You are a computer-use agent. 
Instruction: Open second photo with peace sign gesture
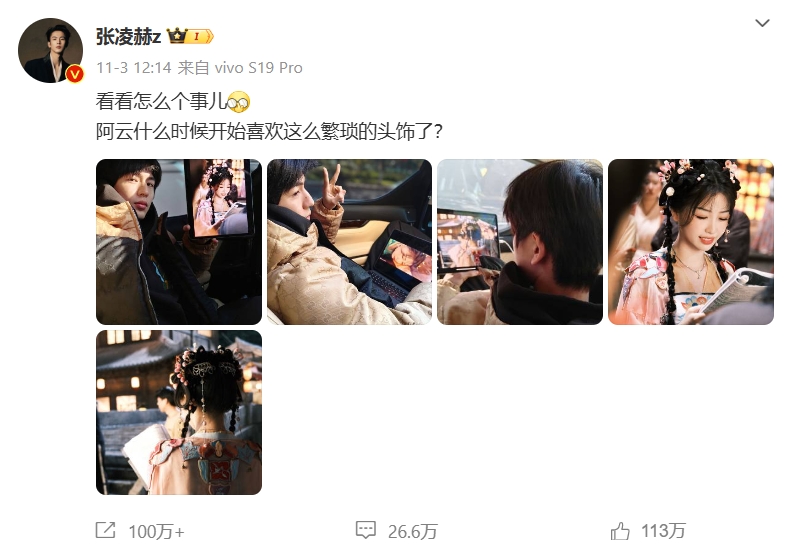pos(349,242)
